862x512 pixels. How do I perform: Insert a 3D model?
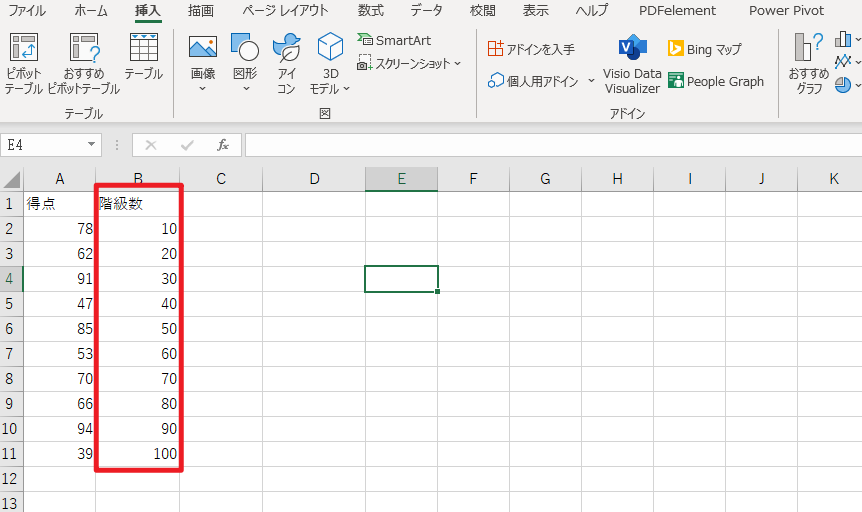pos(330,63)
